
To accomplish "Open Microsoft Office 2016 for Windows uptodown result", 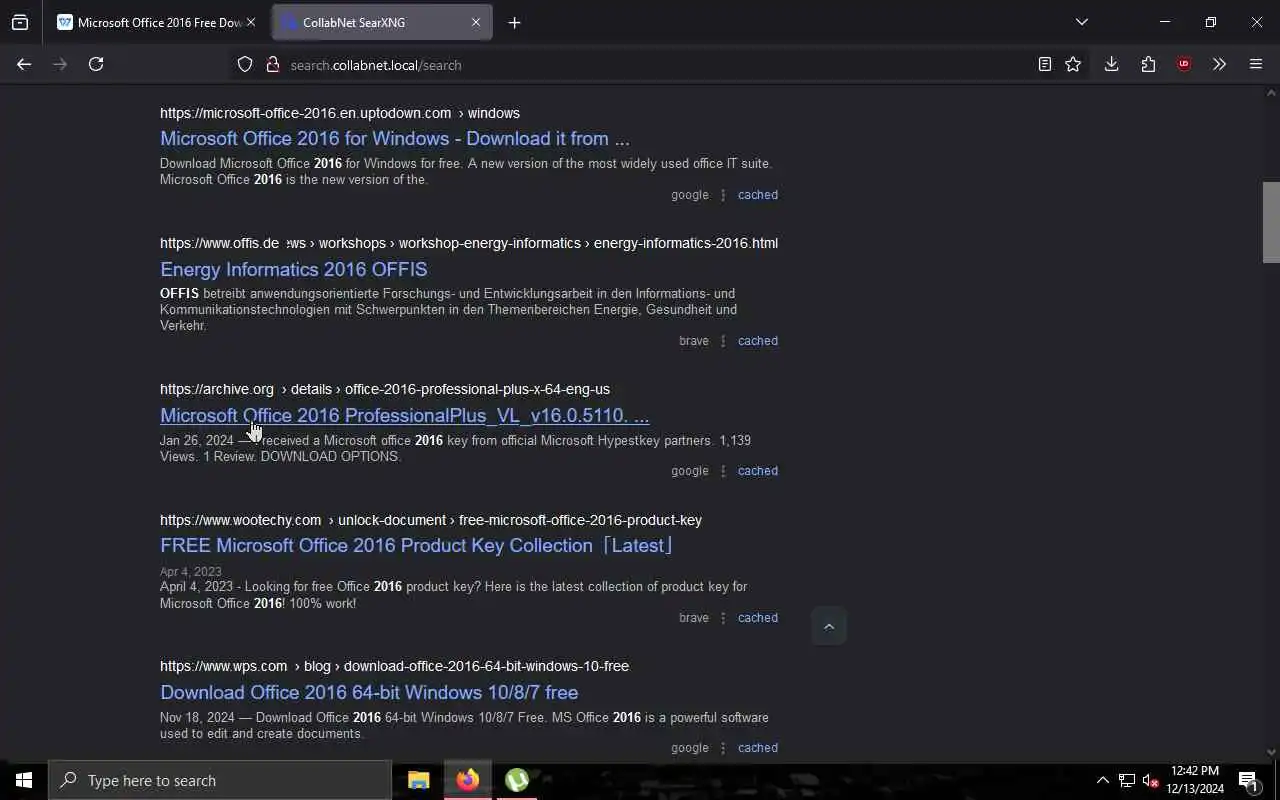I will (395, 138).
